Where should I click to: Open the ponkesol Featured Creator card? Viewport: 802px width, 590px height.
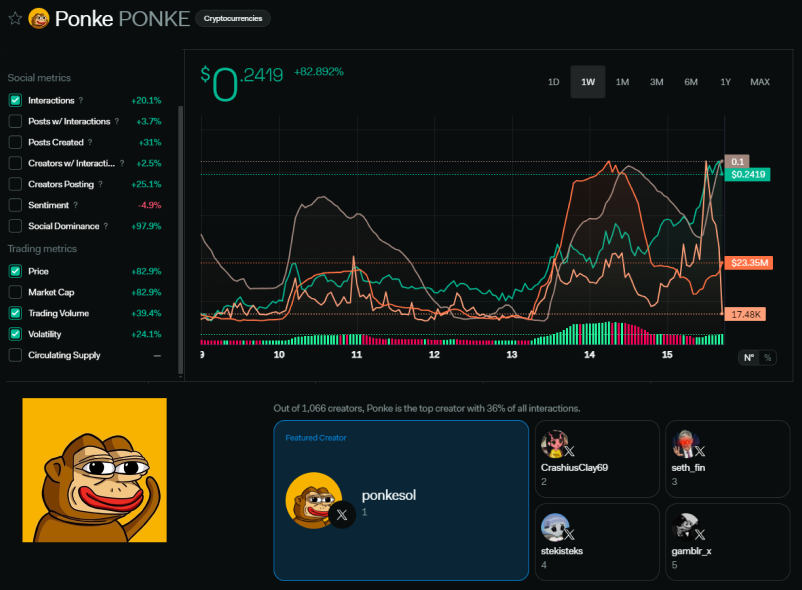click(401, 501)
